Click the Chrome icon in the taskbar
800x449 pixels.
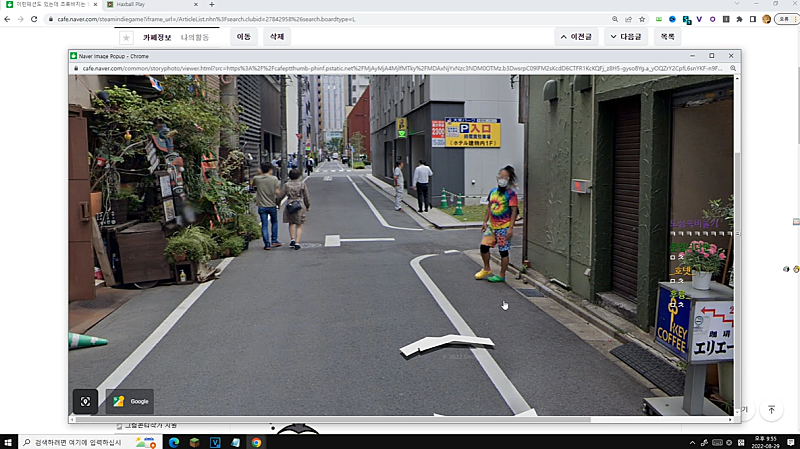point(256,442)
